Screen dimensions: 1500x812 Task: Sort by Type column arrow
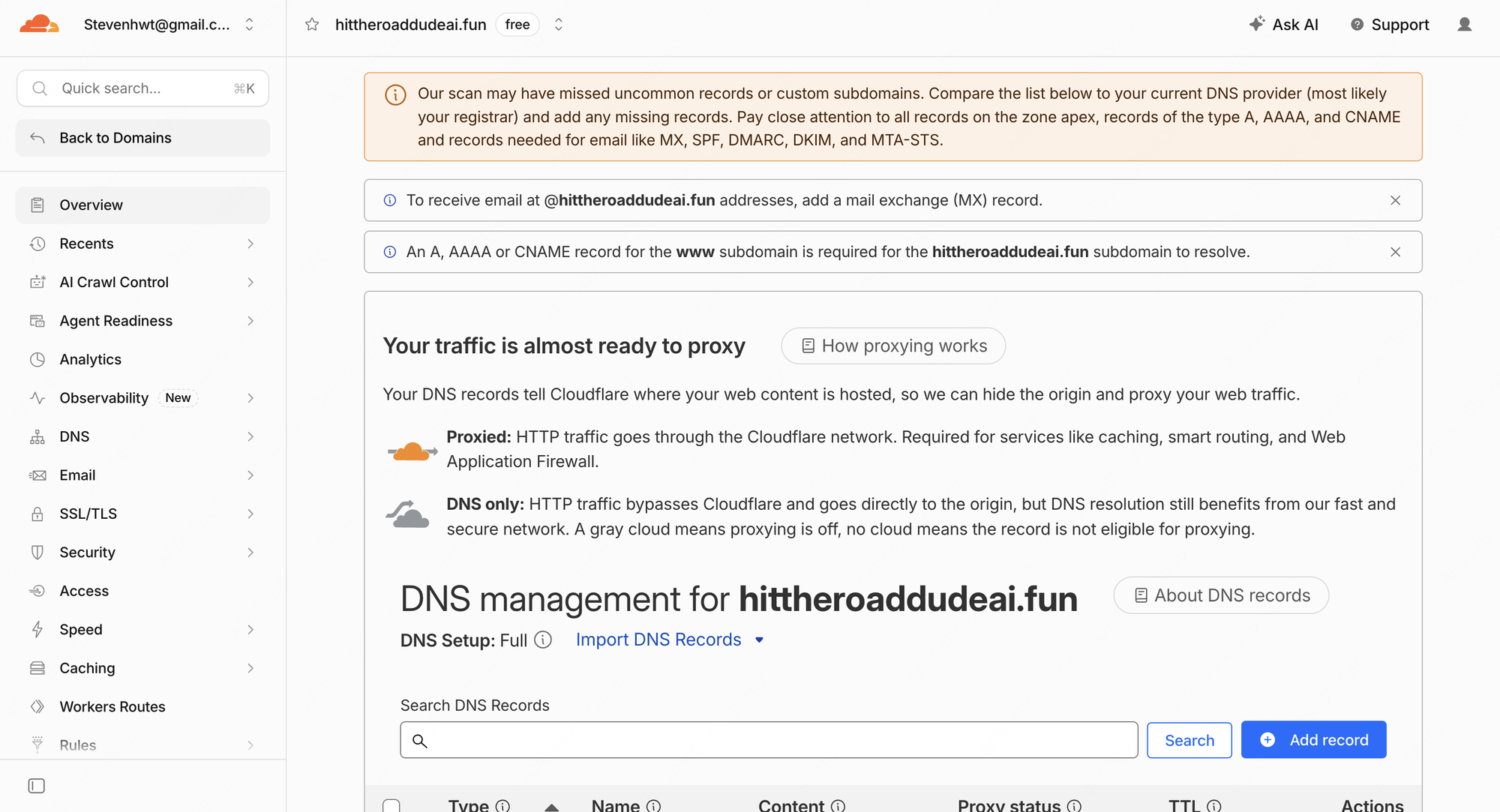click(551, 807)
